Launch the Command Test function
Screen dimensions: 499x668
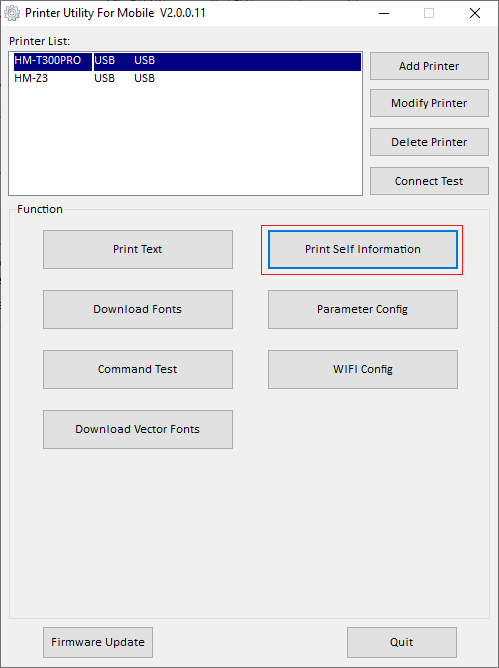pos(138,369)
